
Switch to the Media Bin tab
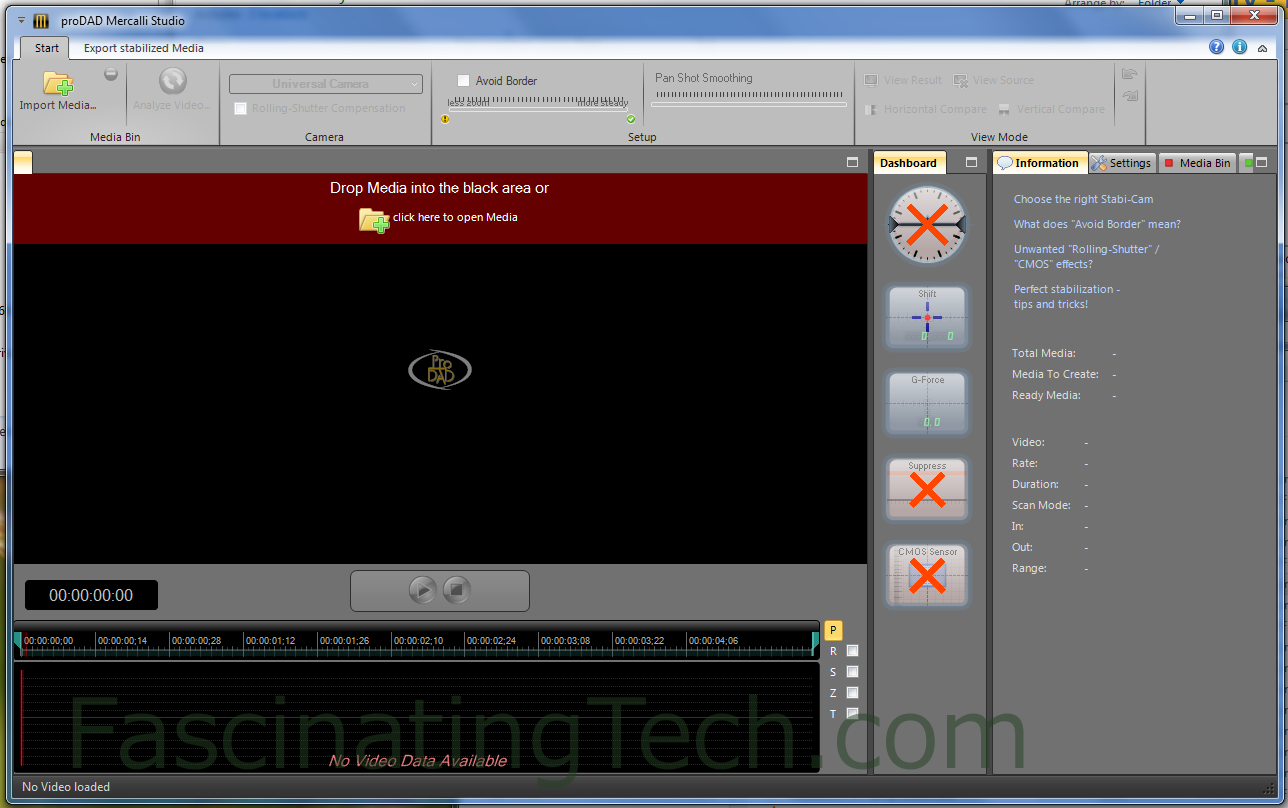[1197, 163]
